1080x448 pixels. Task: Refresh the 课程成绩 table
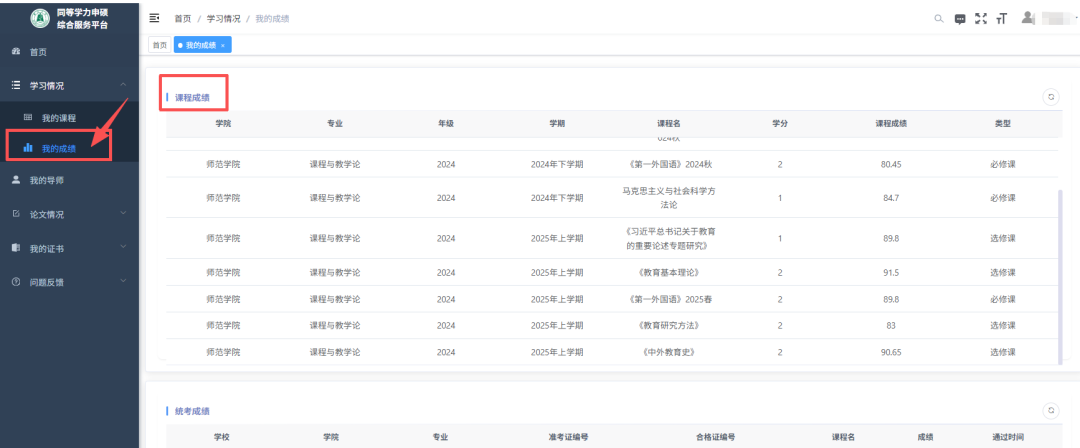click(x=1050, y=97)
